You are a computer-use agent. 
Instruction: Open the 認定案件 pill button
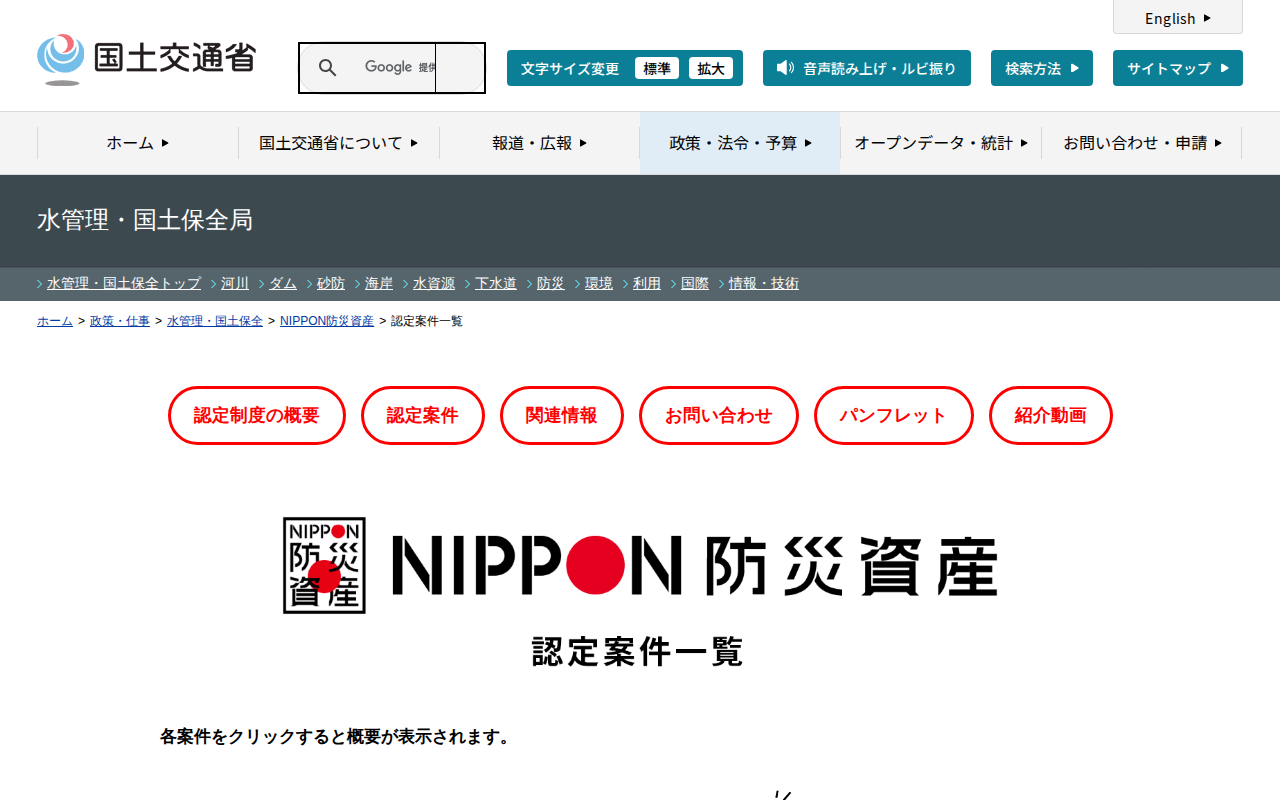point(423,415)
